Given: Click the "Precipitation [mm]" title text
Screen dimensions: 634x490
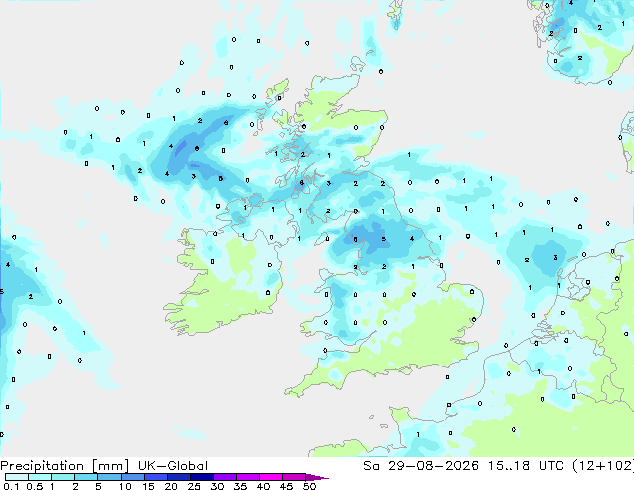Looking at the screenshot, I should click(65, 466).
